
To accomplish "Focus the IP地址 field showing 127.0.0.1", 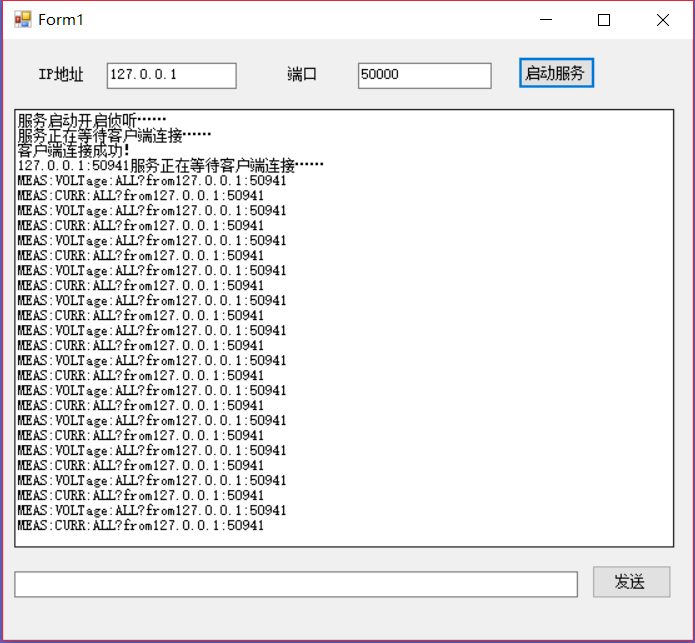I will pyautogui.click(x=172, y=75).
